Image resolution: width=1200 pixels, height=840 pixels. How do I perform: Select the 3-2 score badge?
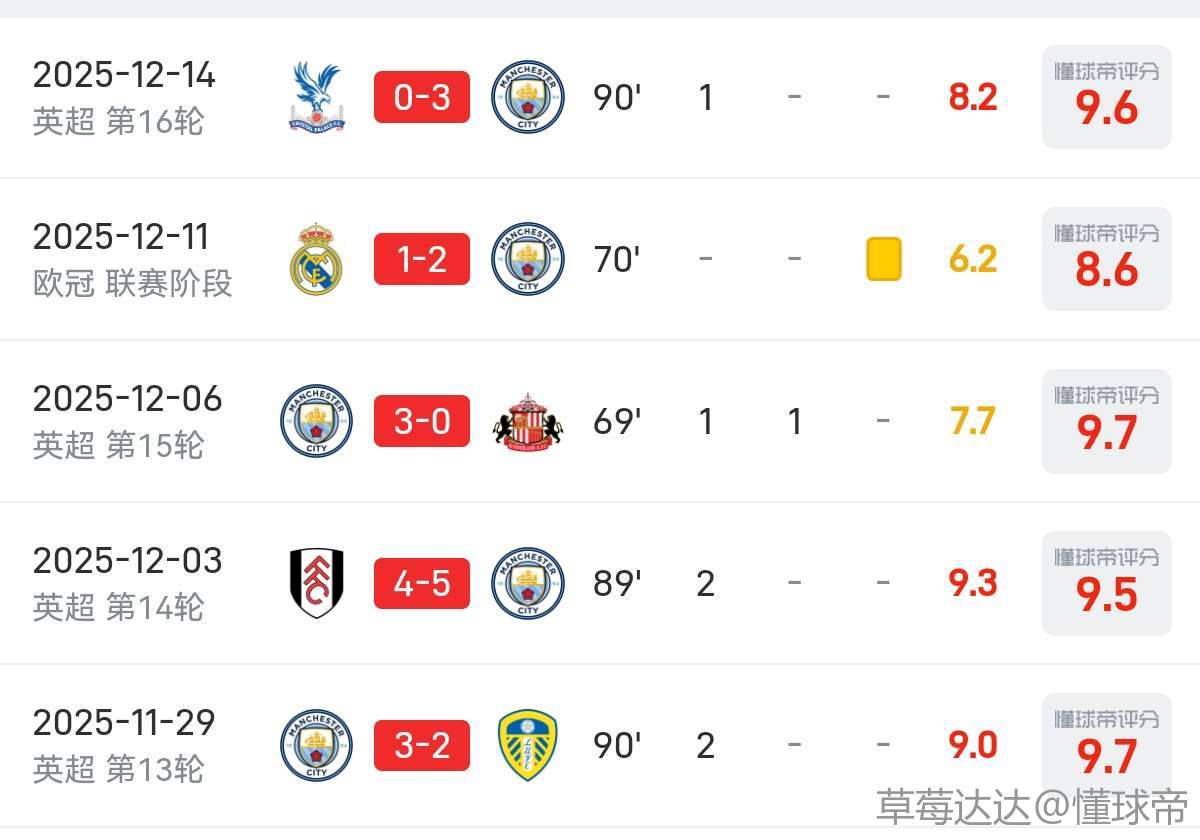[421, 745]
